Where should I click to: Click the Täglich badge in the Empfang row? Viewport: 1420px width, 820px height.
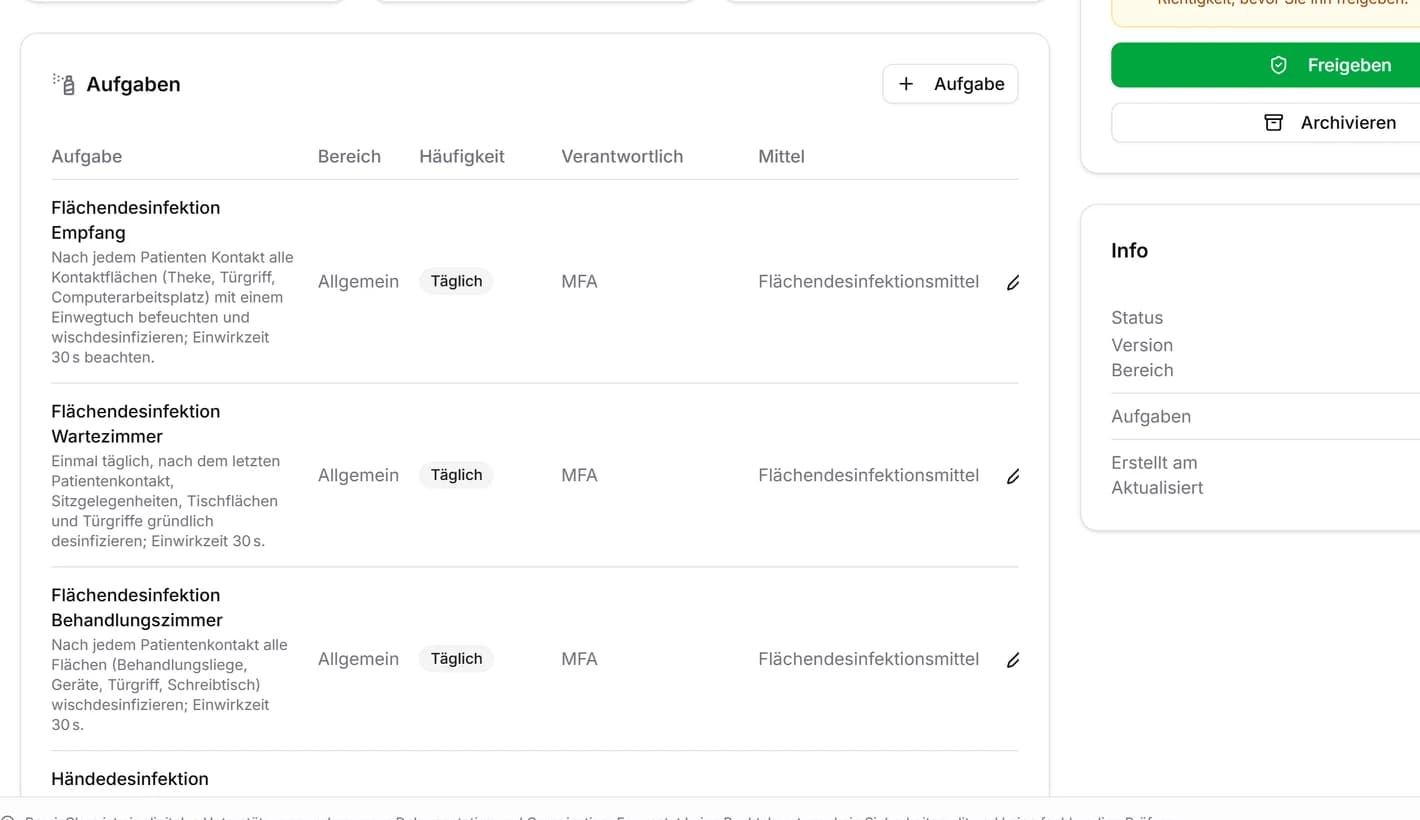[x=456, y=282]
